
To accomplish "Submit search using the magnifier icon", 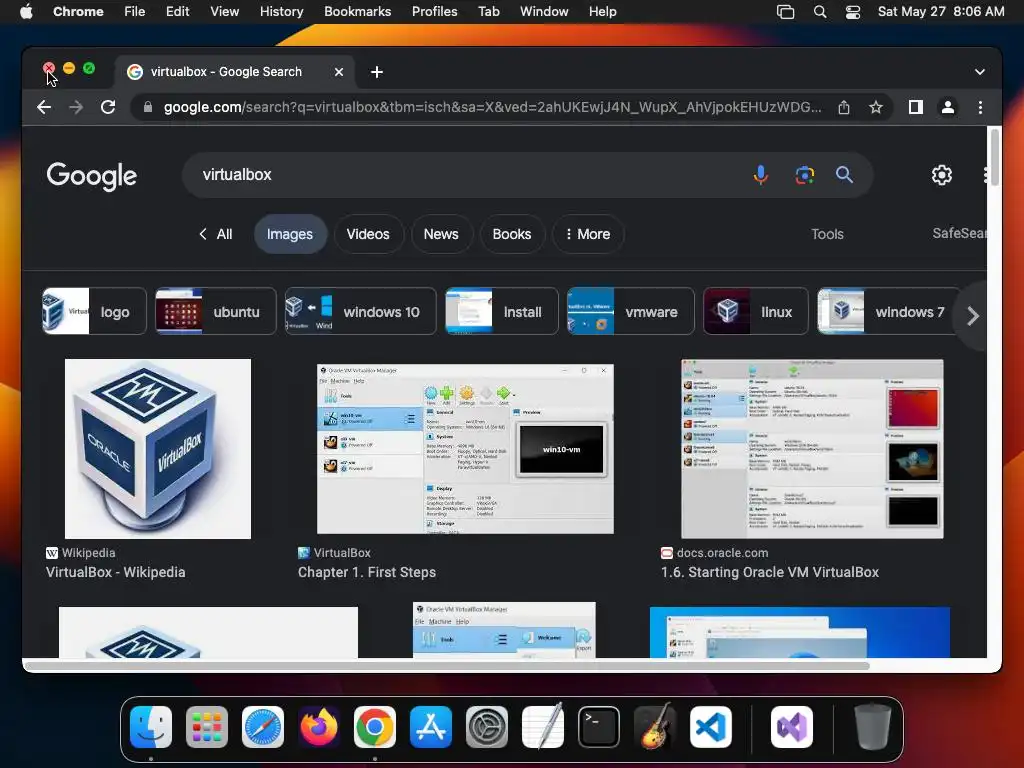I will click(844, 174).
